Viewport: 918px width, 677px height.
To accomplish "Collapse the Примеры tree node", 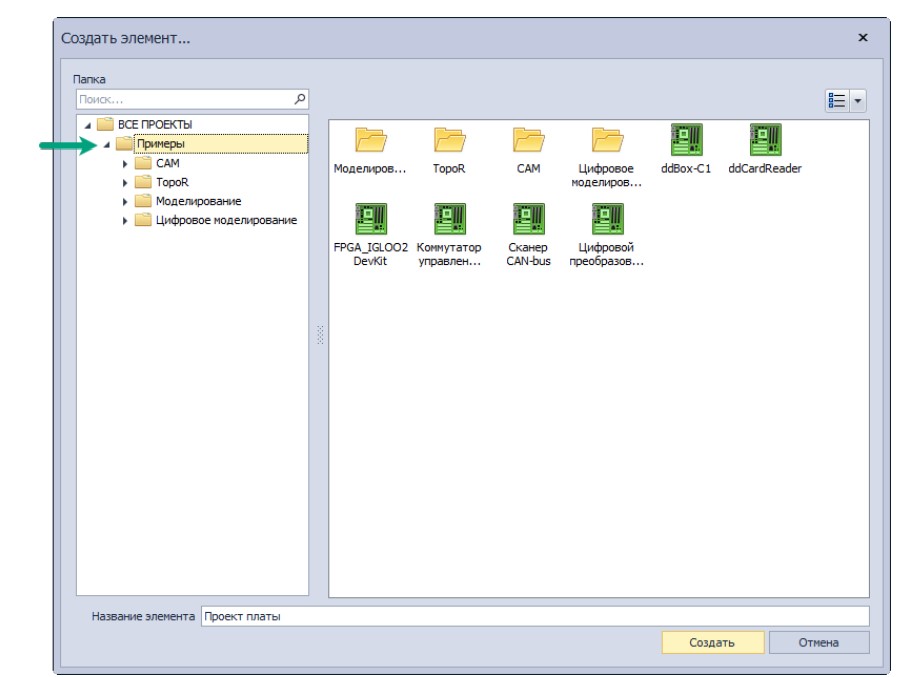I will tap(107, 144).
